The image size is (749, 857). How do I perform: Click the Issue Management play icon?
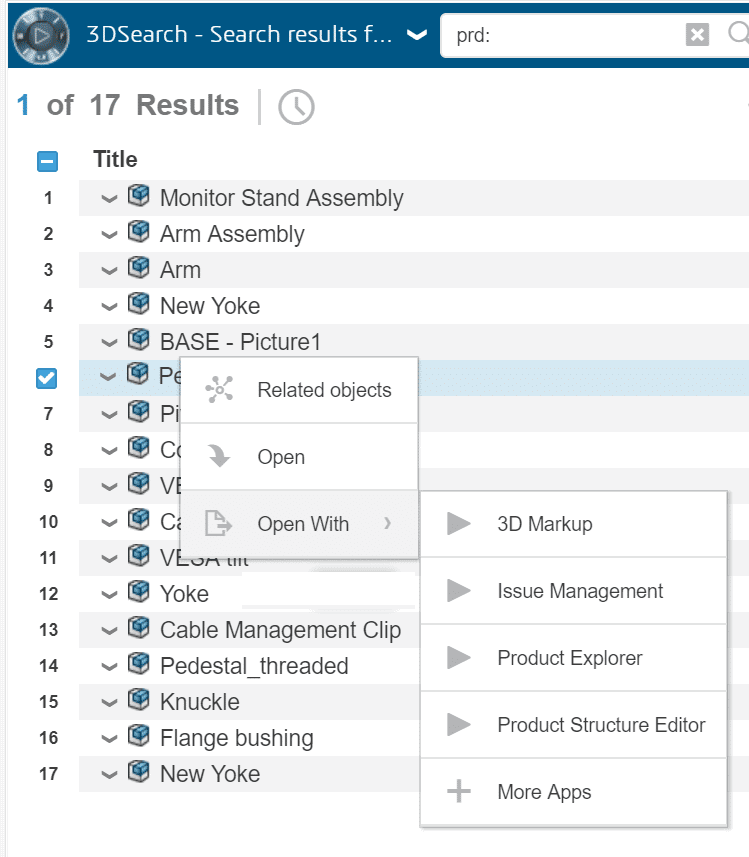458,590
